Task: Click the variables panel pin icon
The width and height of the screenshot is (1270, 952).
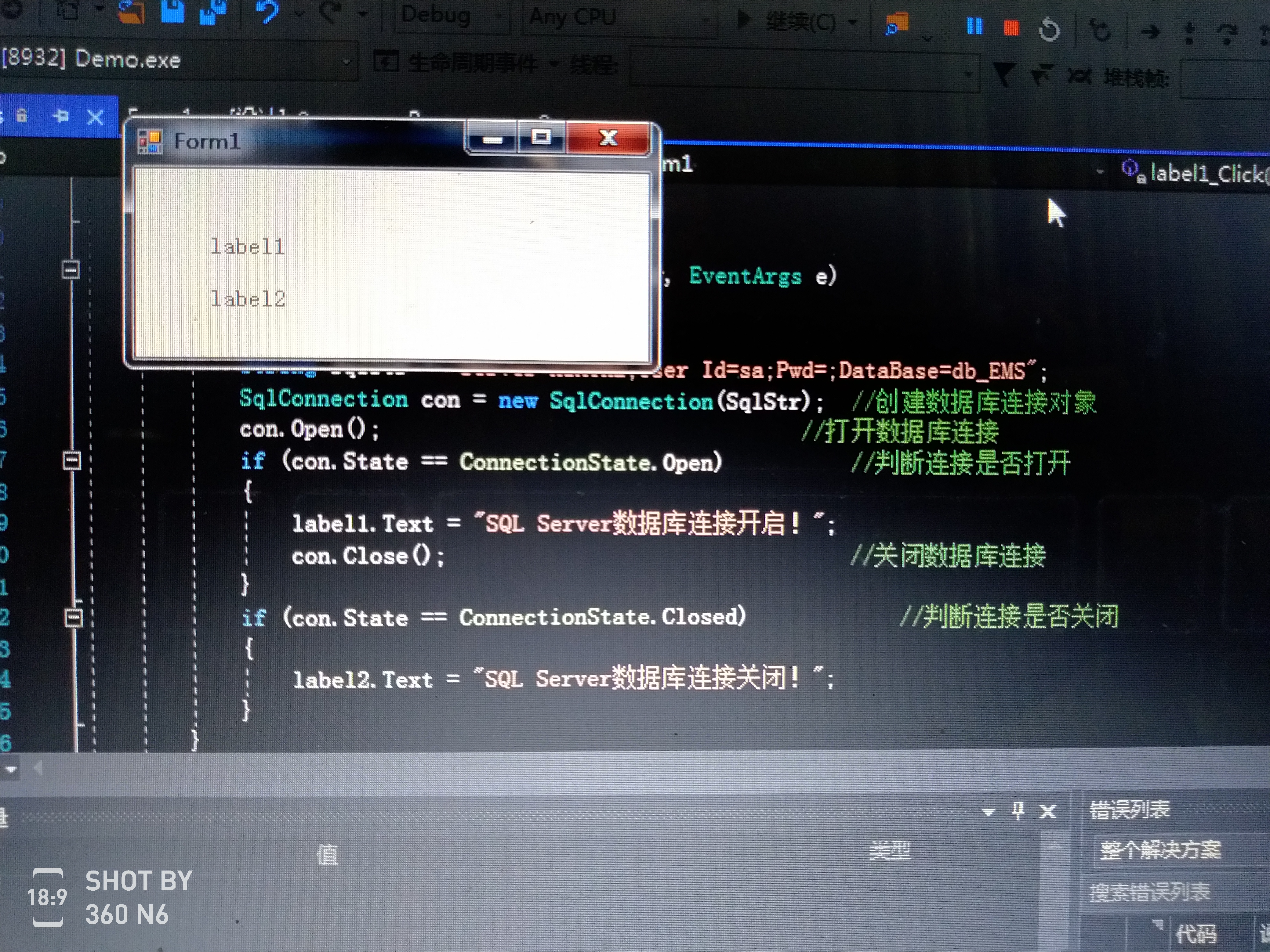Action: tap(1018, 811)
